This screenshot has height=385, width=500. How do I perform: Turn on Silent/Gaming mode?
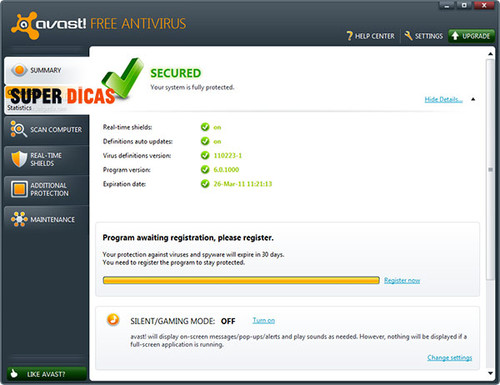click(264, 320)
